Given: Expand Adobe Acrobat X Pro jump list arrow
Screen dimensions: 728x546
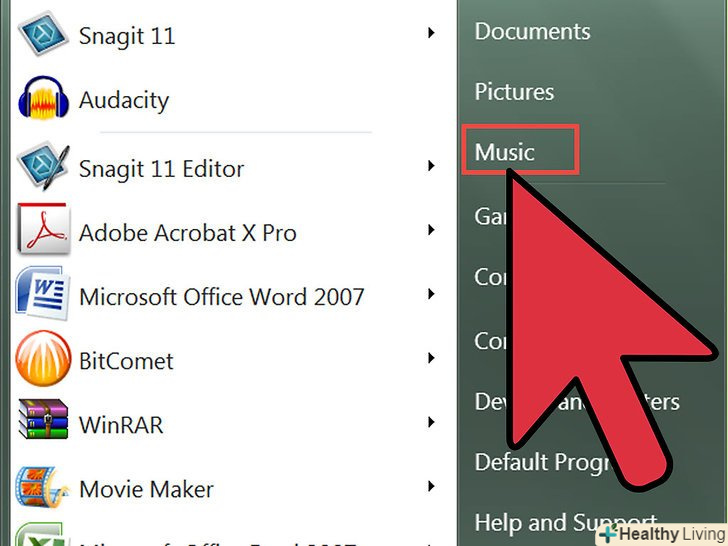Looking at the screenshot, I should (431, 231).
